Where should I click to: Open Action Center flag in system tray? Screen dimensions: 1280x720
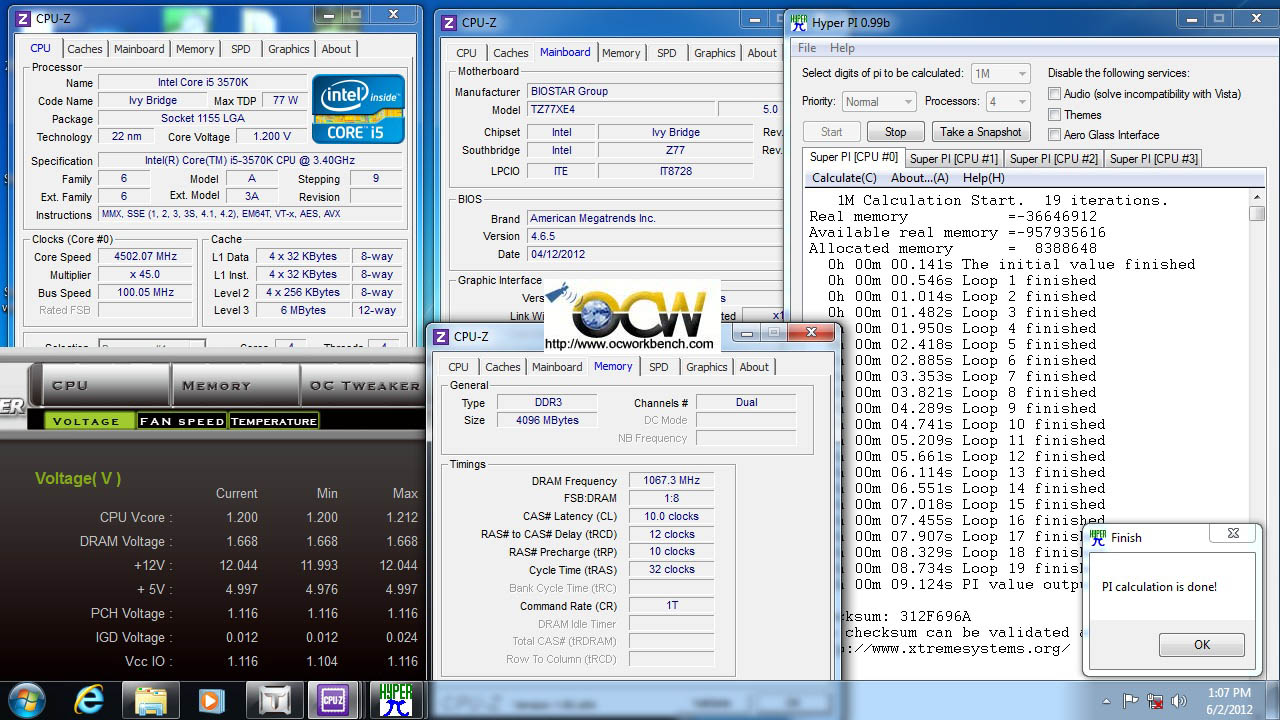1131,701
